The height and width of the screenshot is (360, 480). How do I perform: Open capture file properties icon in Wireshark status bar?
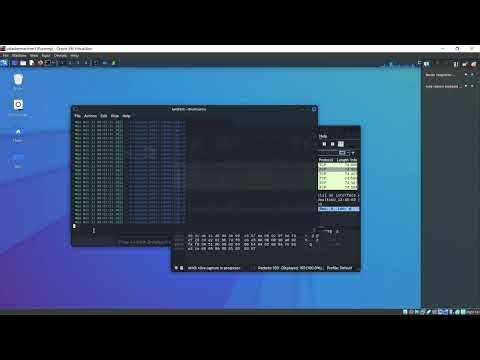coord(182,268)
